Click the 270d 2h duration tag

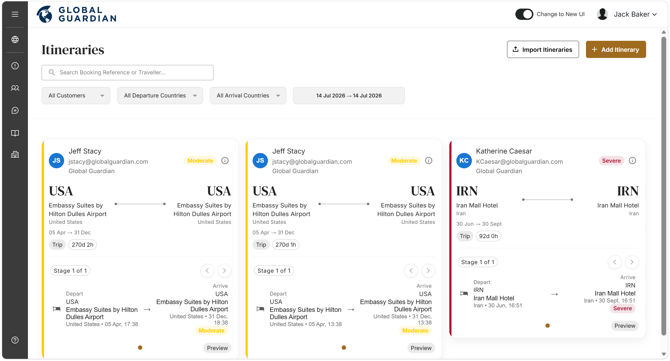(x=82, y=245)
